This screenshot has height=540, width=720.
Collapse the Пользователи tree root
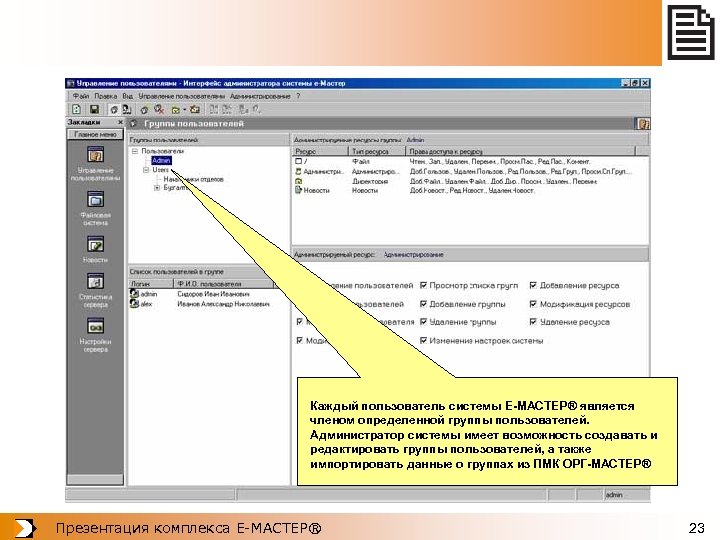click(135, 151)
